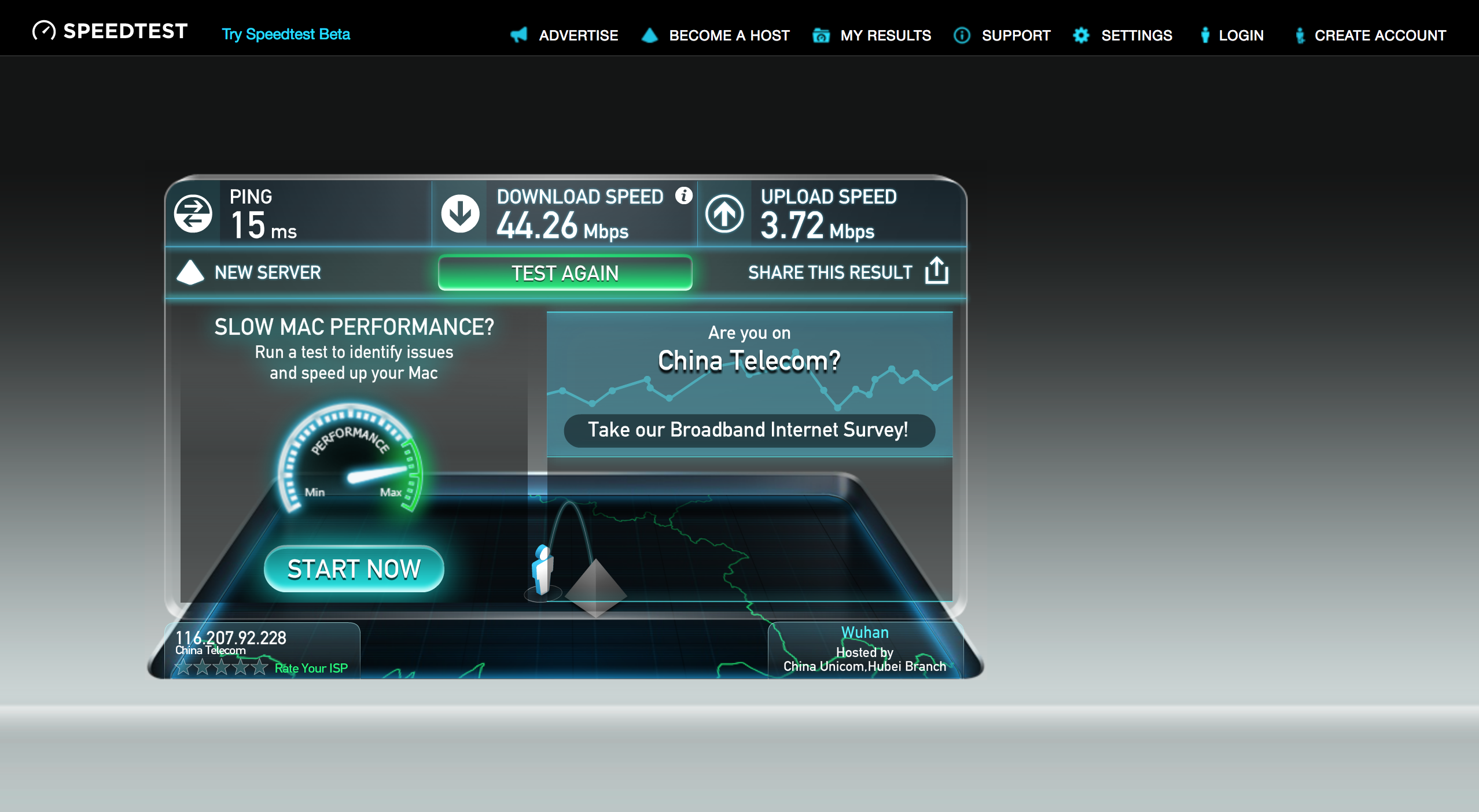Click the Support info circle icon

pos(962,35)
